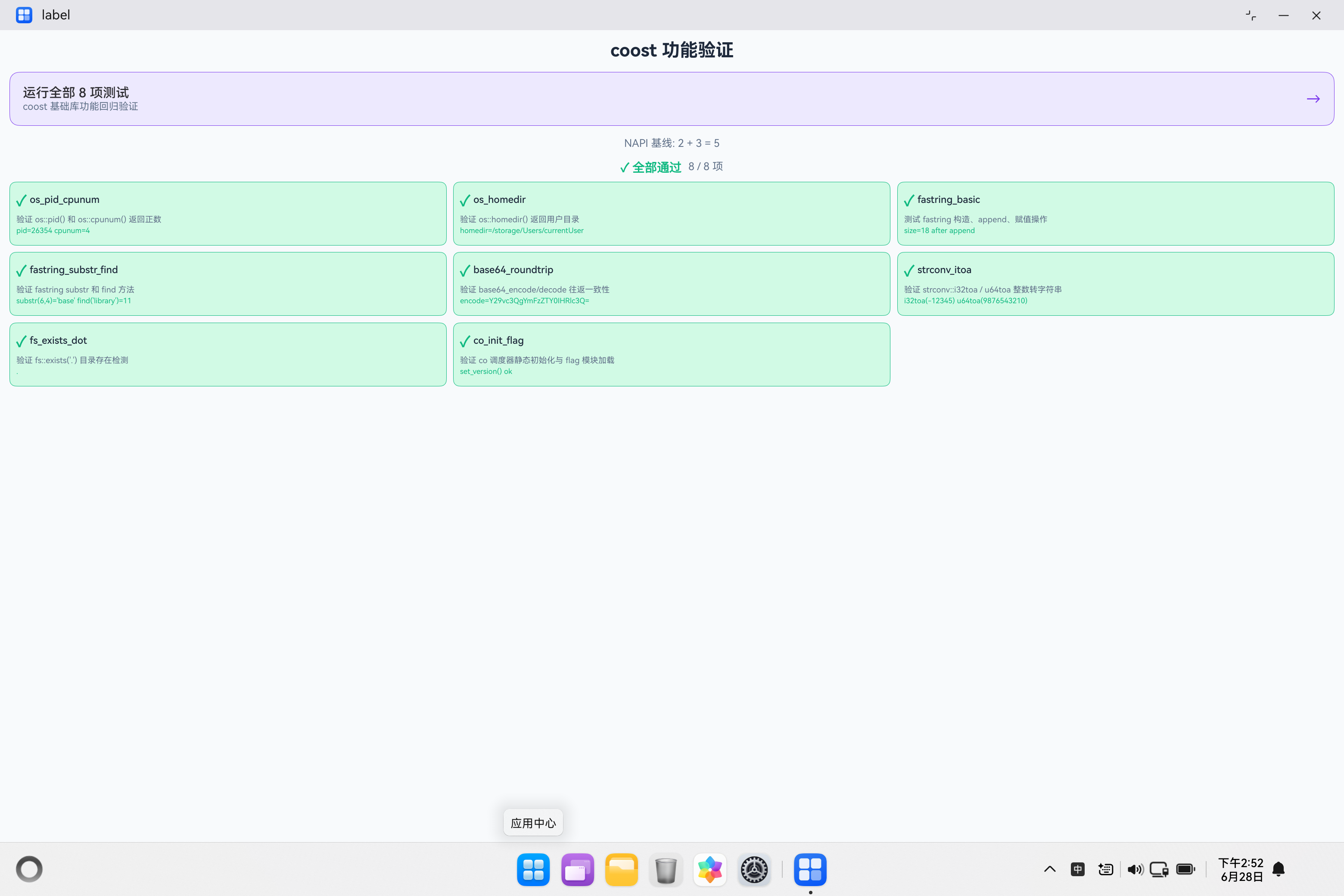Click the 应用中心 tooltip label
The width and height of the screenshot is (1344, 896).
coord(533,823)
